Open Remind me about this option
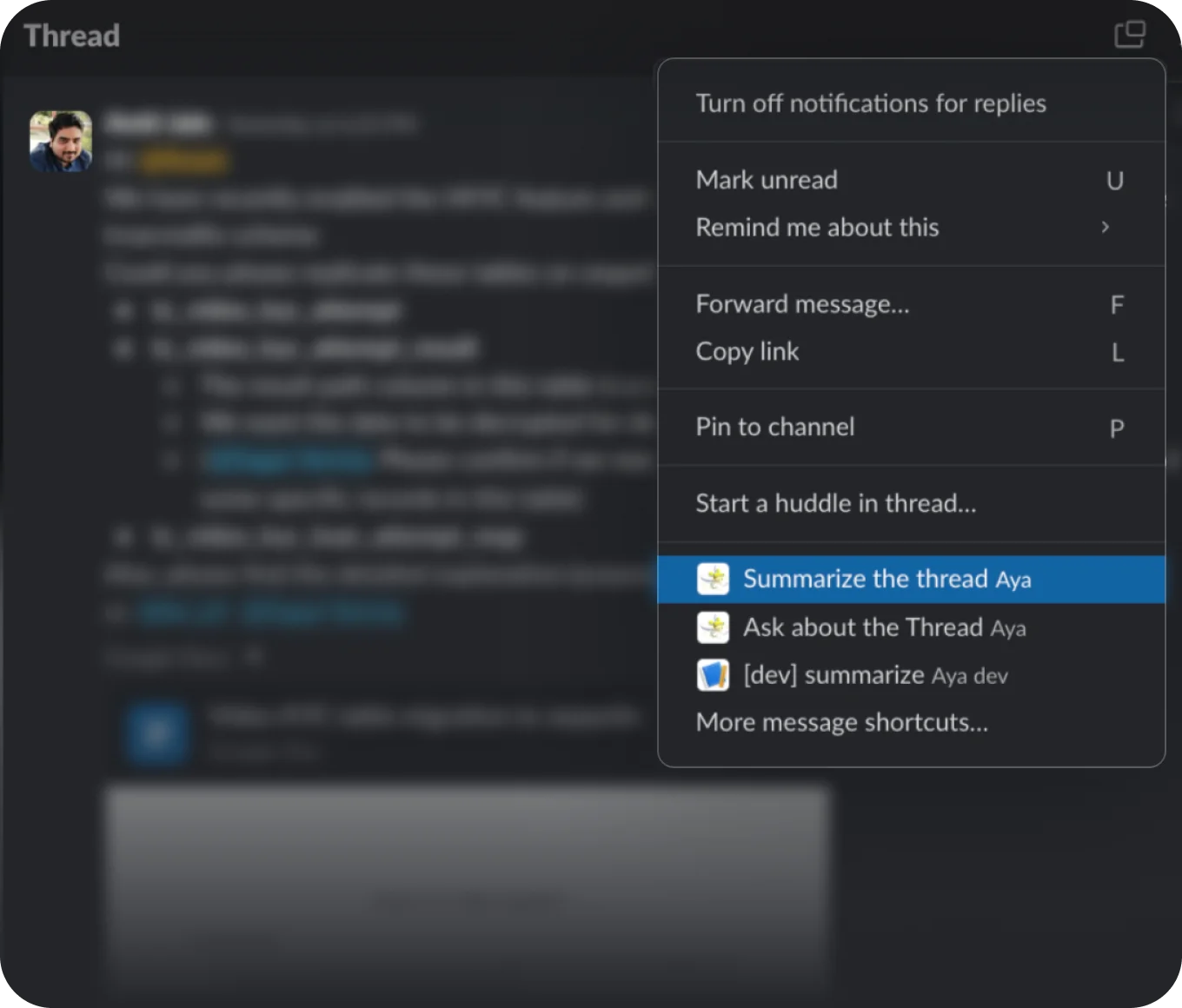 point(817,228)
